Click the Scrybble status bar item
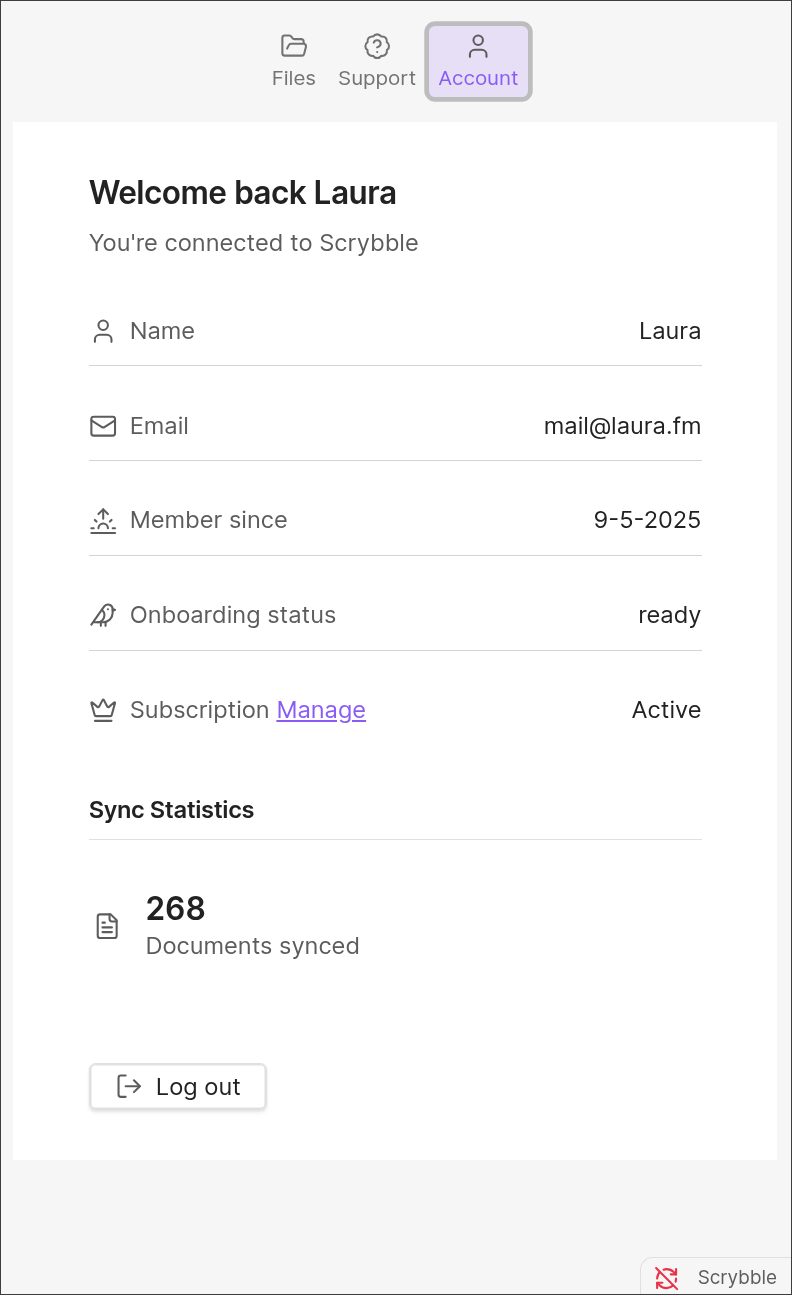Screen dimensions: 792x1295 click(x=716, y=1277)
